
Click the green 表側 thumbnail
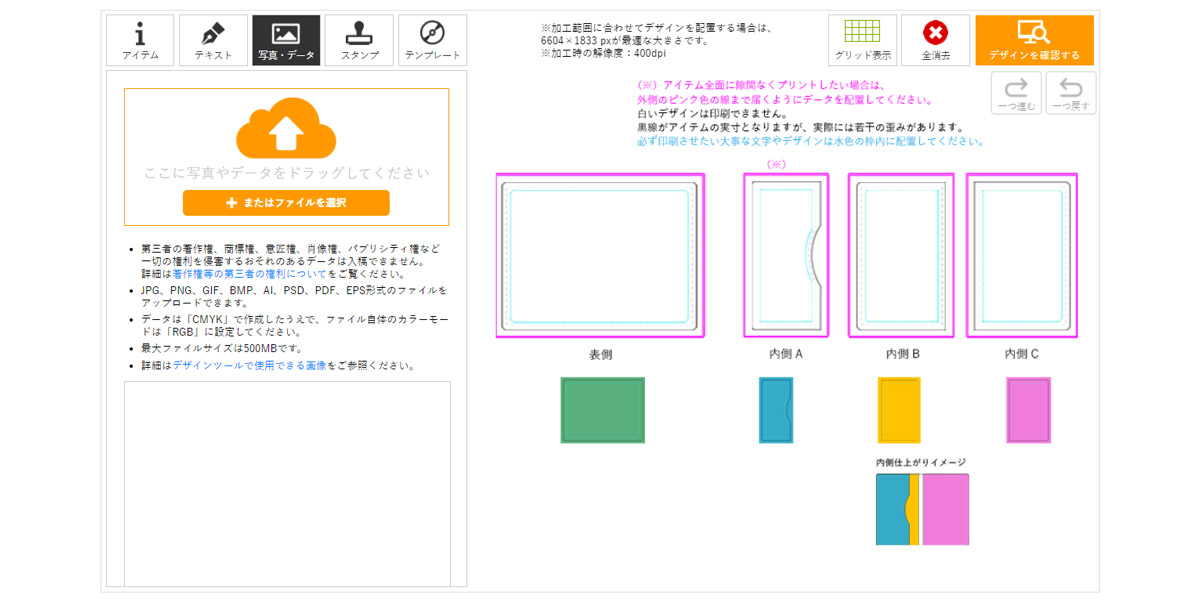602,410
